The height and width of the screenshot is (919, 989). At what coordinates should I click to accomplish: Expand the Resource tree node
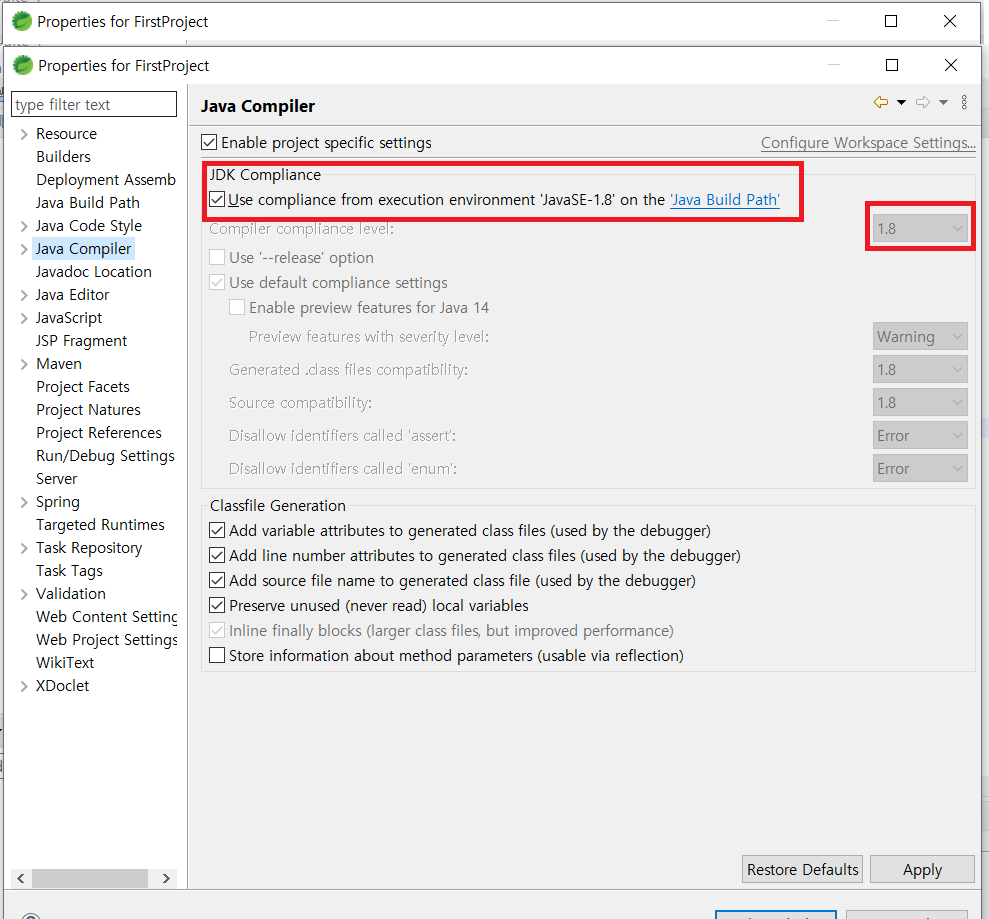pos(24,134)
